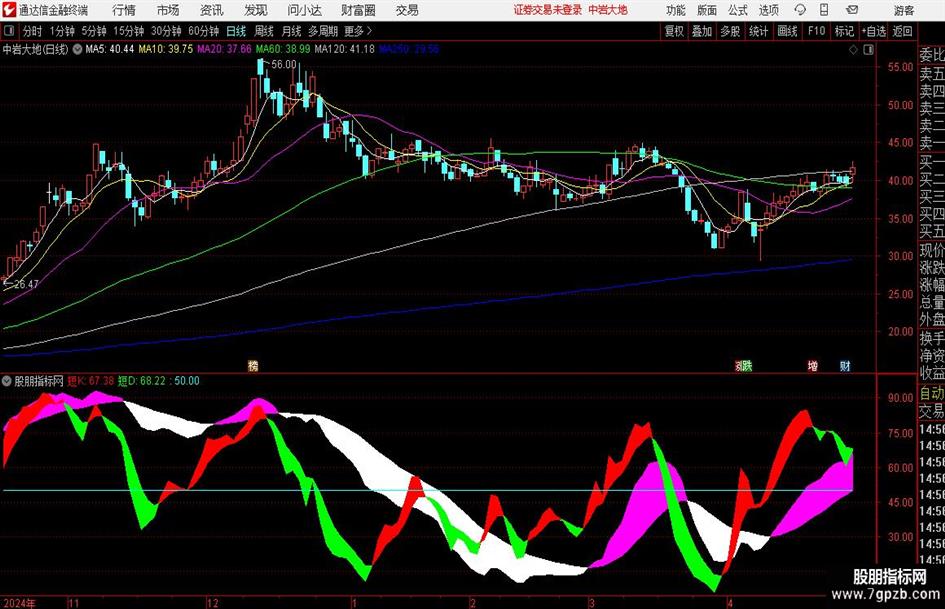Switch to 月线 monthly period
Screen dimensions: 945x609
click(x=292, y=31)
